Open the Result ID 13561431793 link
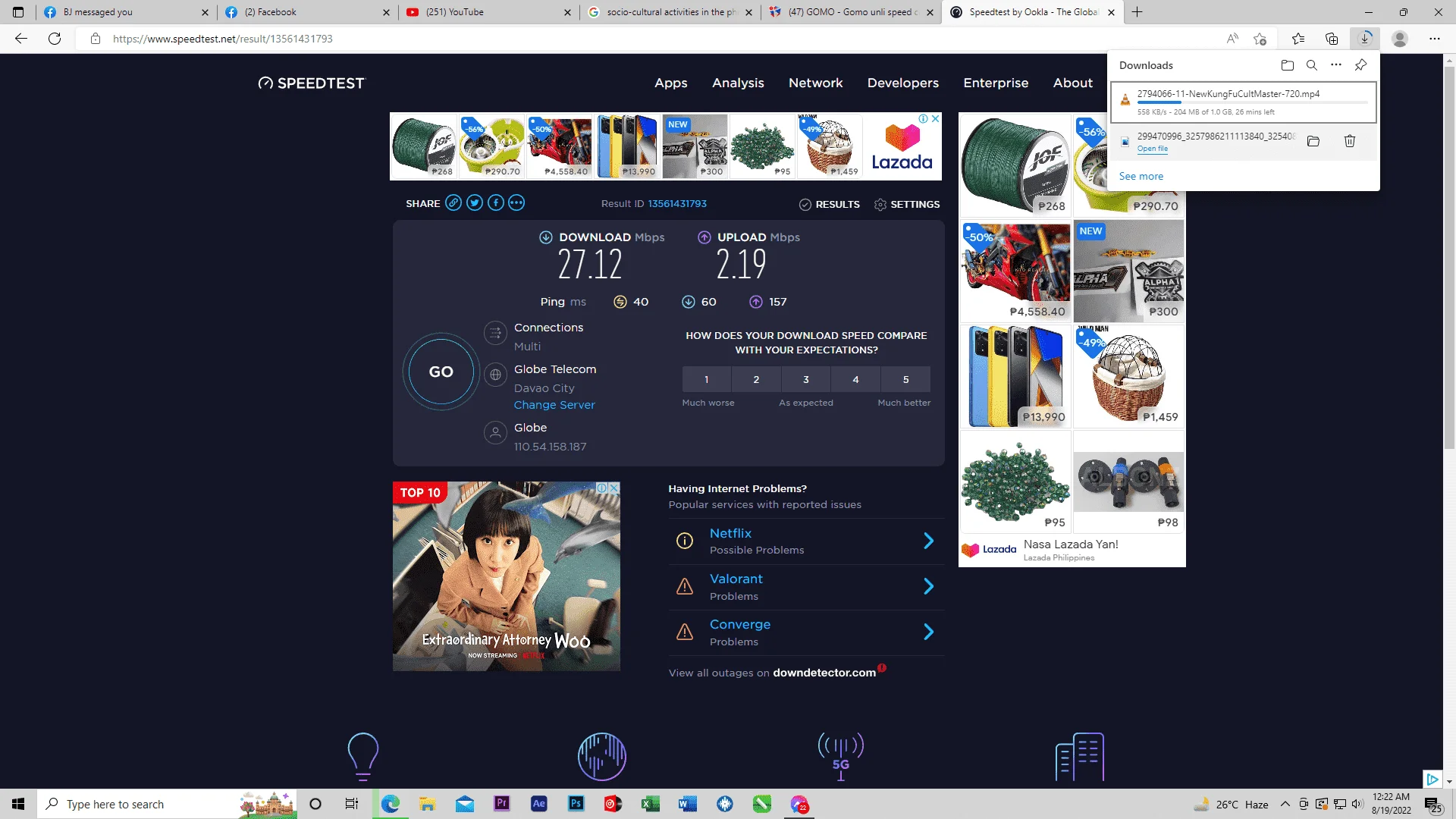Screen dimensions: 1456x819 [677, 203]
